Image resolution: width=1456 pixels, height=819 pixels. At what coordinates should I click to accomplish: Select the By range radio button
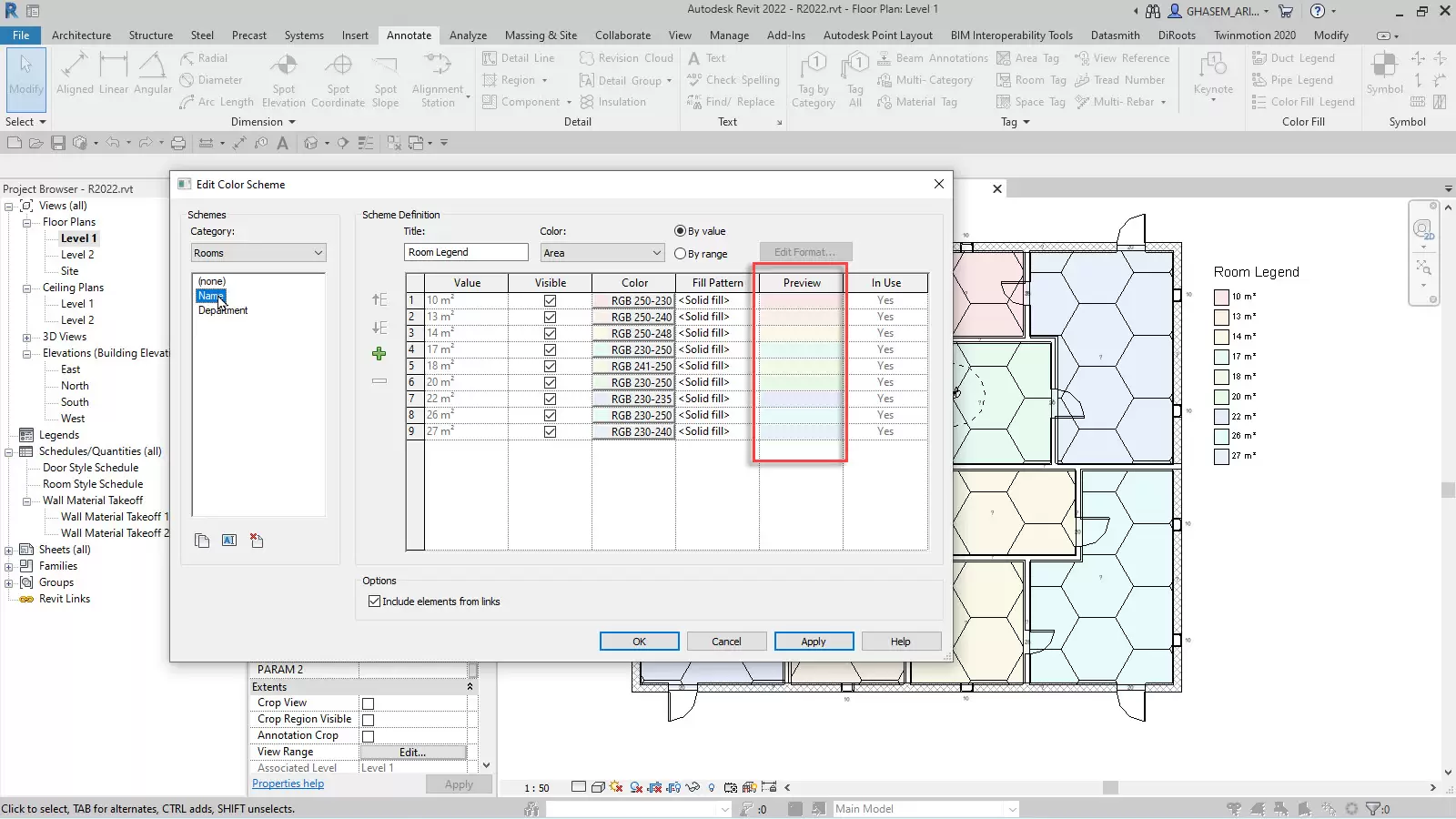pos(681,254)
